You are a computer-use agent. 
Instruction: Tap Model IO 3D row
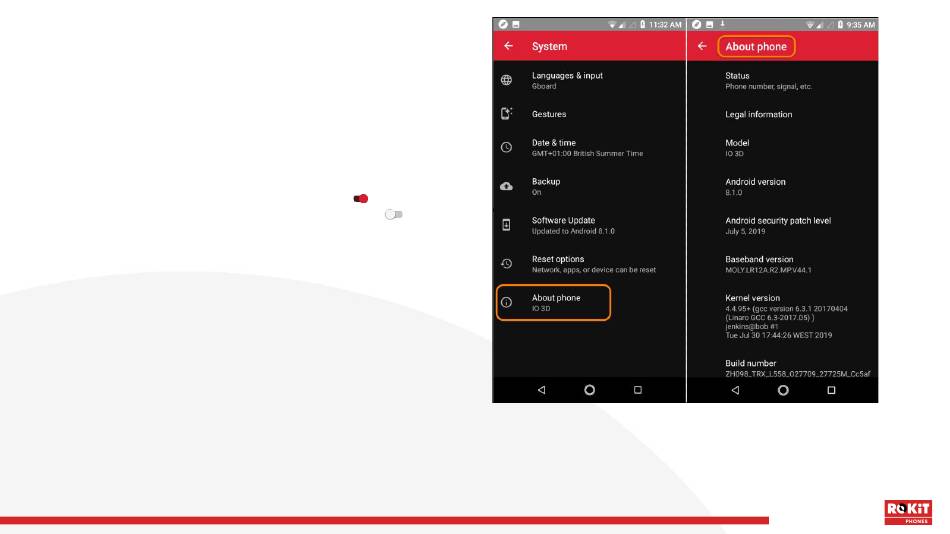(783, 148)
